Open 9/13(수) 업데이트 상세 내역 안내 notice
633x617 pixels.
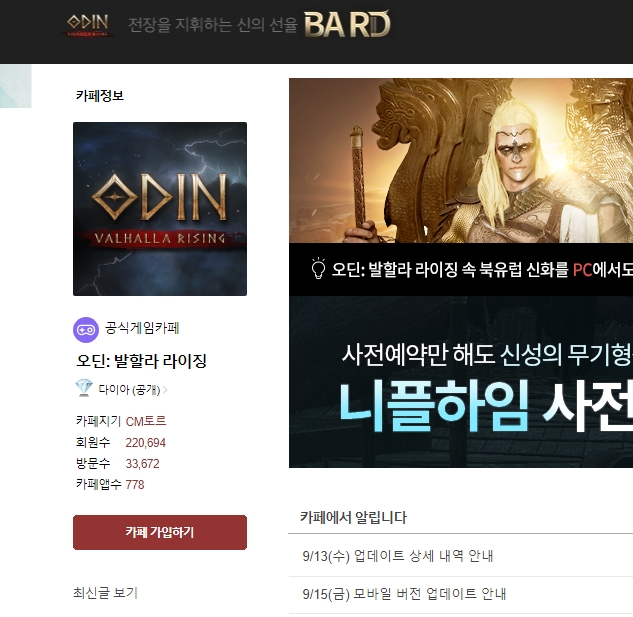(398, 556)
